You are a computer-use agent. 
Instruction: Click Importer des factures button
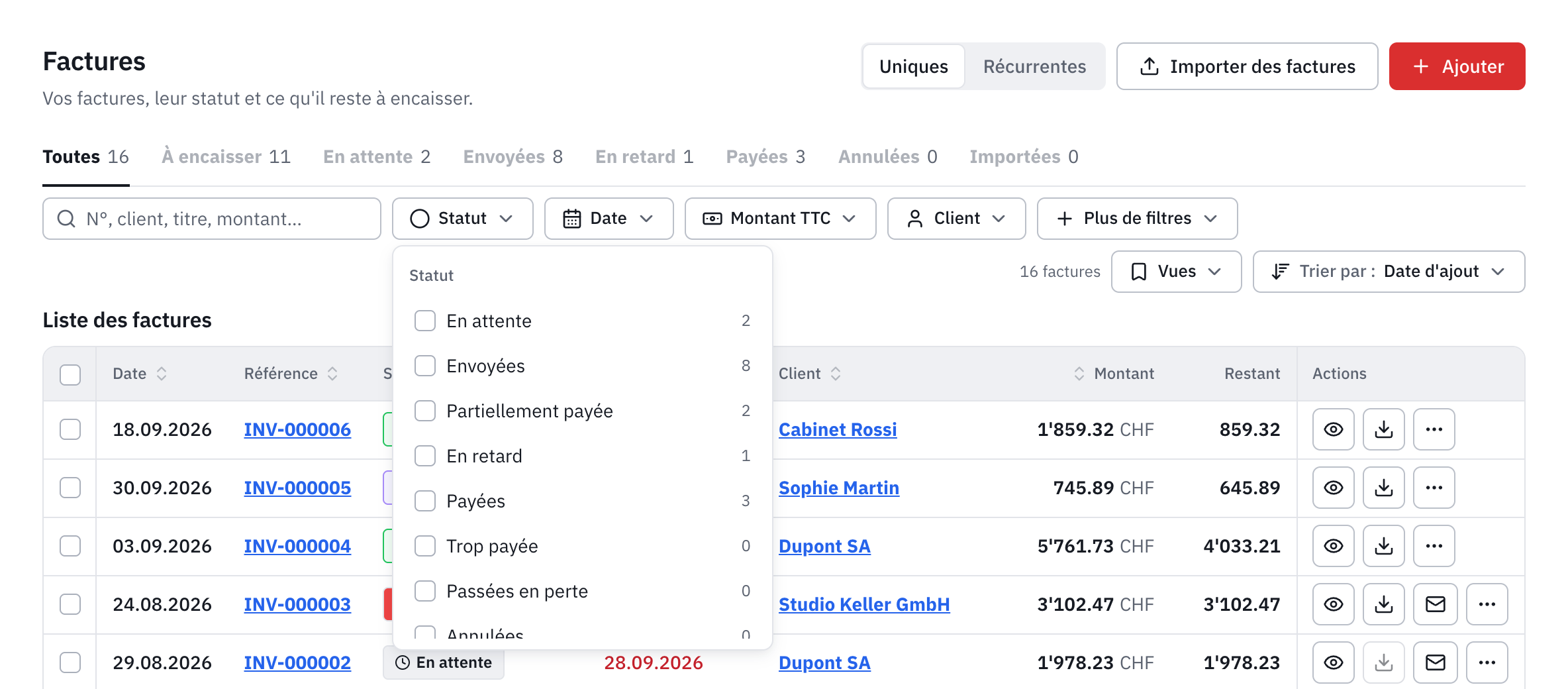tap(1247, 66)
